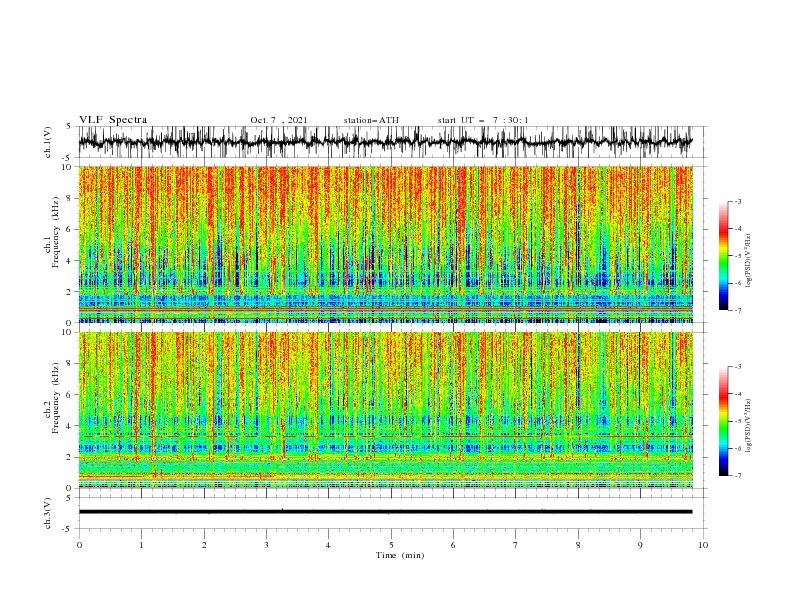
Task: Click the "VLF Spectra" plot title
Action: (x=113, y=120)
